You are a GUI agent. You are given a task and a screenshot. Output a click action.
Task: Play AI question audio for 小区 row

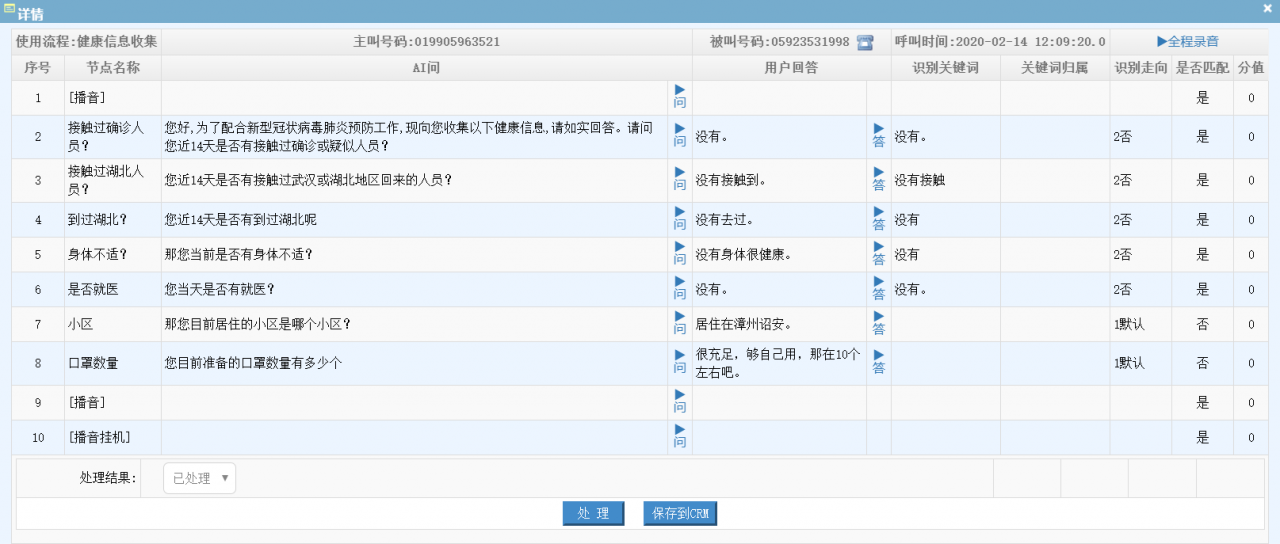[x=680, y=324]
